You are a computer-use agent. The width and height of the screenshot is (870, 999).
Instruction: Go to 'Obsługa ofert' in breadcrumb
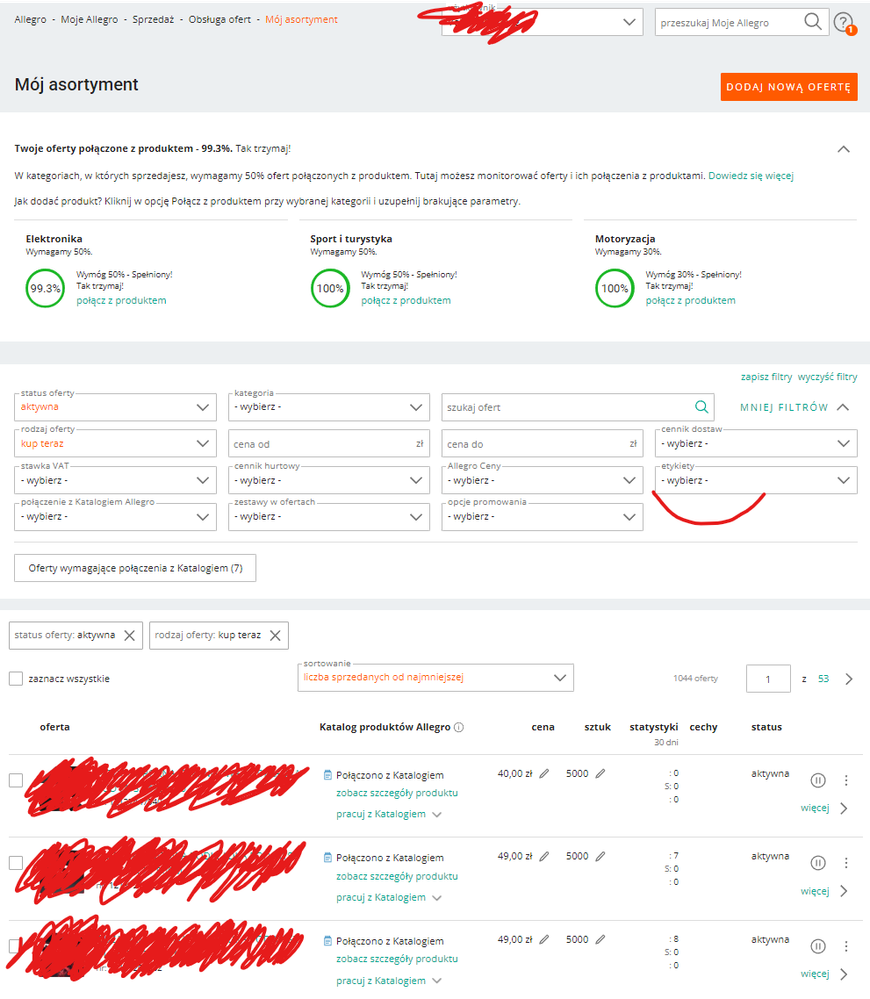pyautogui.click(x=221, y=20)
